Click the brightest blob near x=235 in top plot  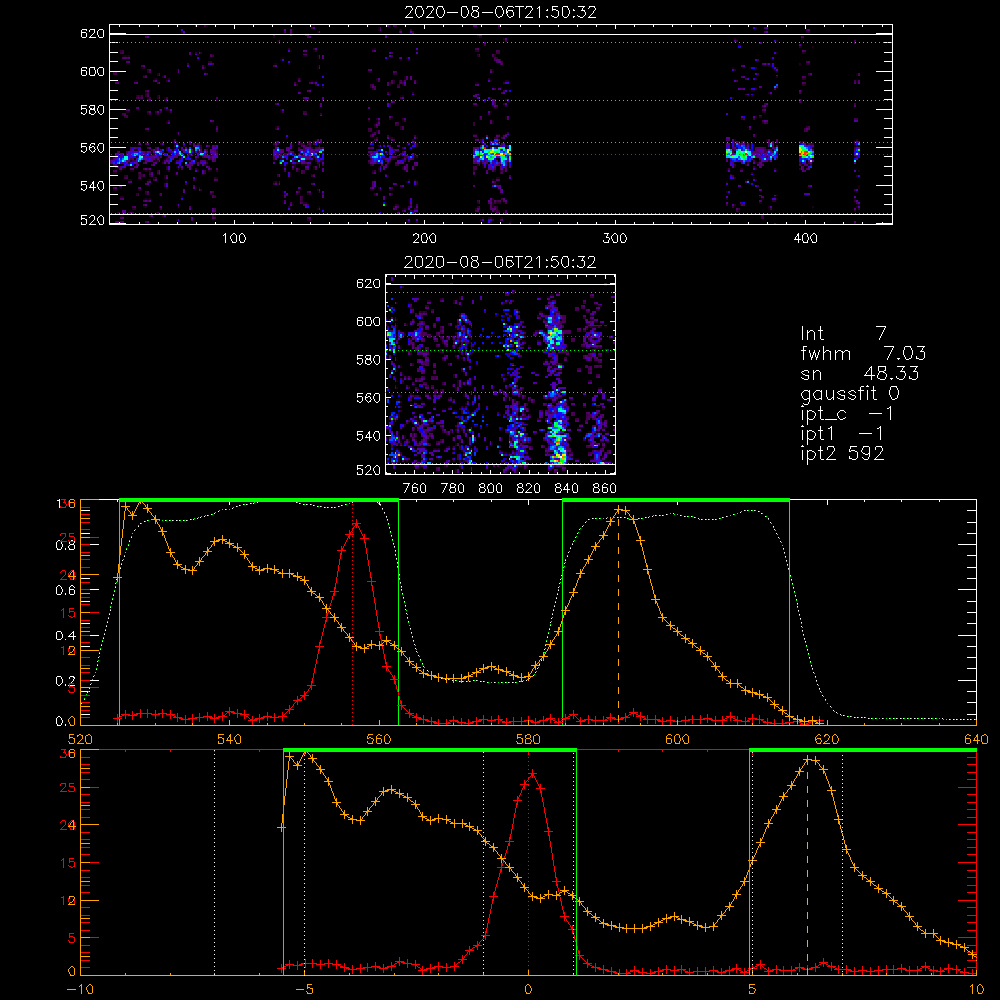click(492, 154)
